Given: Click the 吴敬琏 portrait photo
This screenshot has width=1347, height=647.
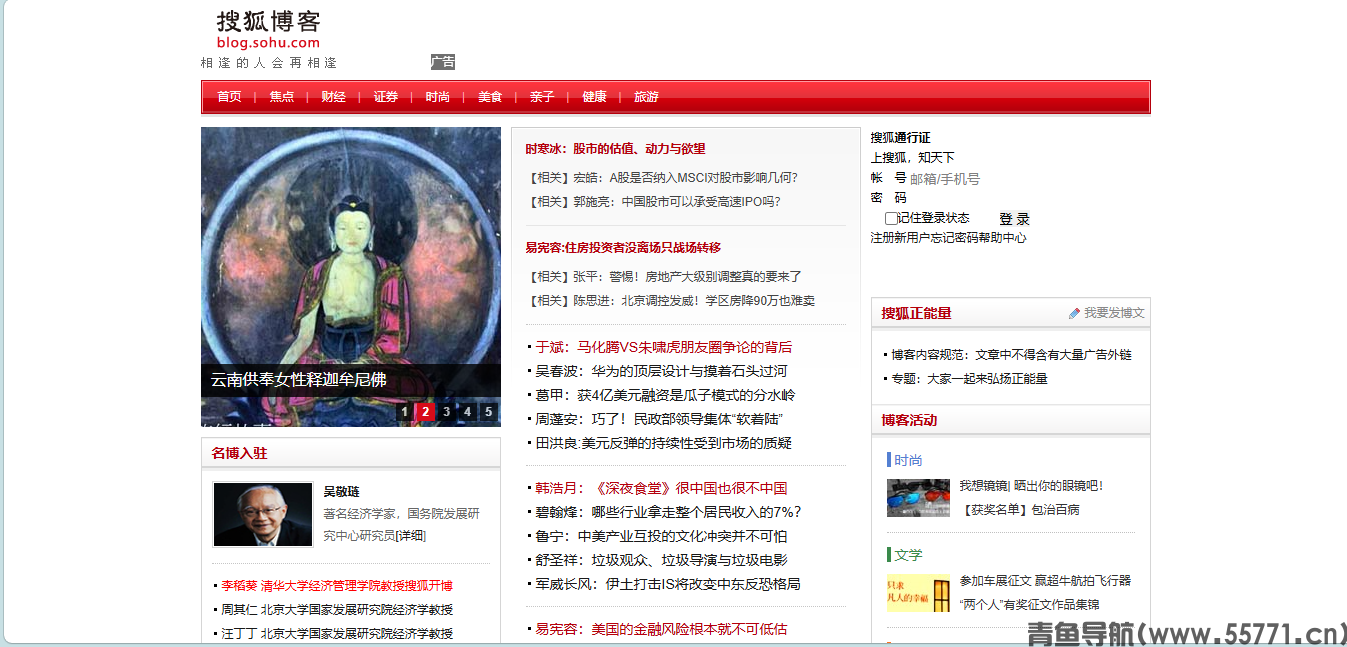Looking at the screenshot, I should coord(263,514).
